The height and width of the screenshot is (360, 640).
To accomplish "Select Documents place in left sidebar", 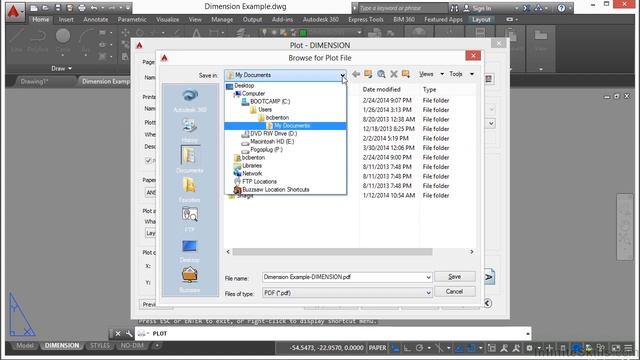I will pyautogui.click(x=190, y=160).
